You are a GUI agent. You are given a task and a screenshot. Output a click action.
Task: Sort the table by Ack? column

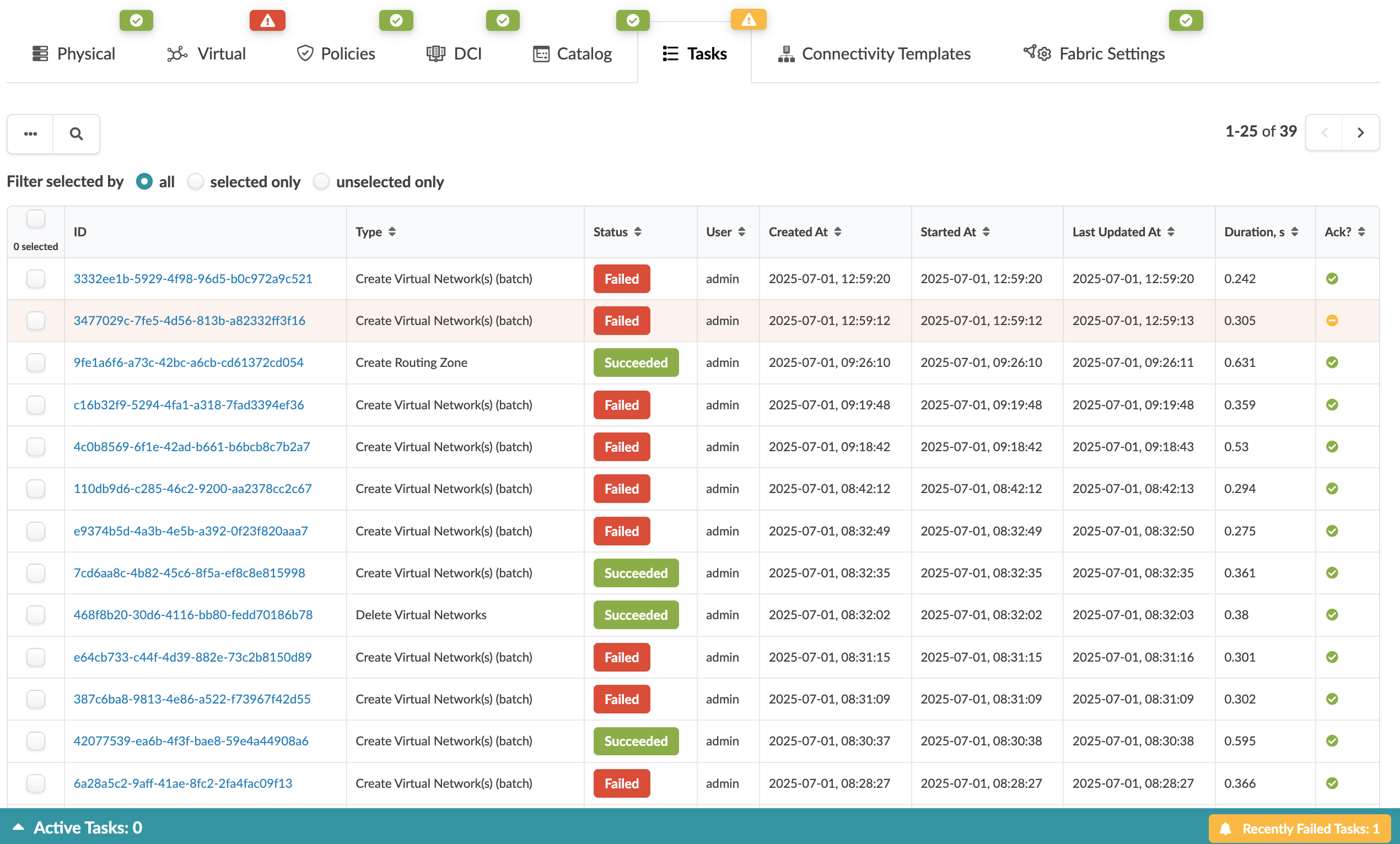tap(1361, 232)
